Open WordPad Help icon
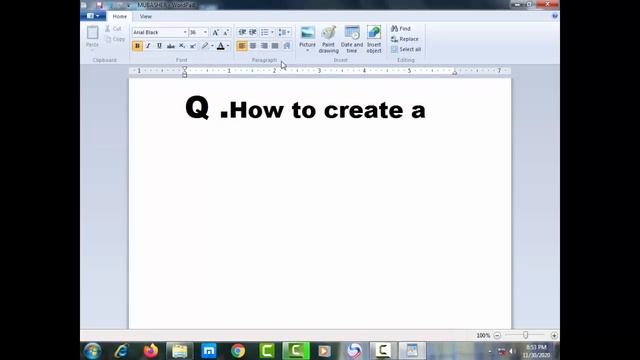 [x=555, y=16]
